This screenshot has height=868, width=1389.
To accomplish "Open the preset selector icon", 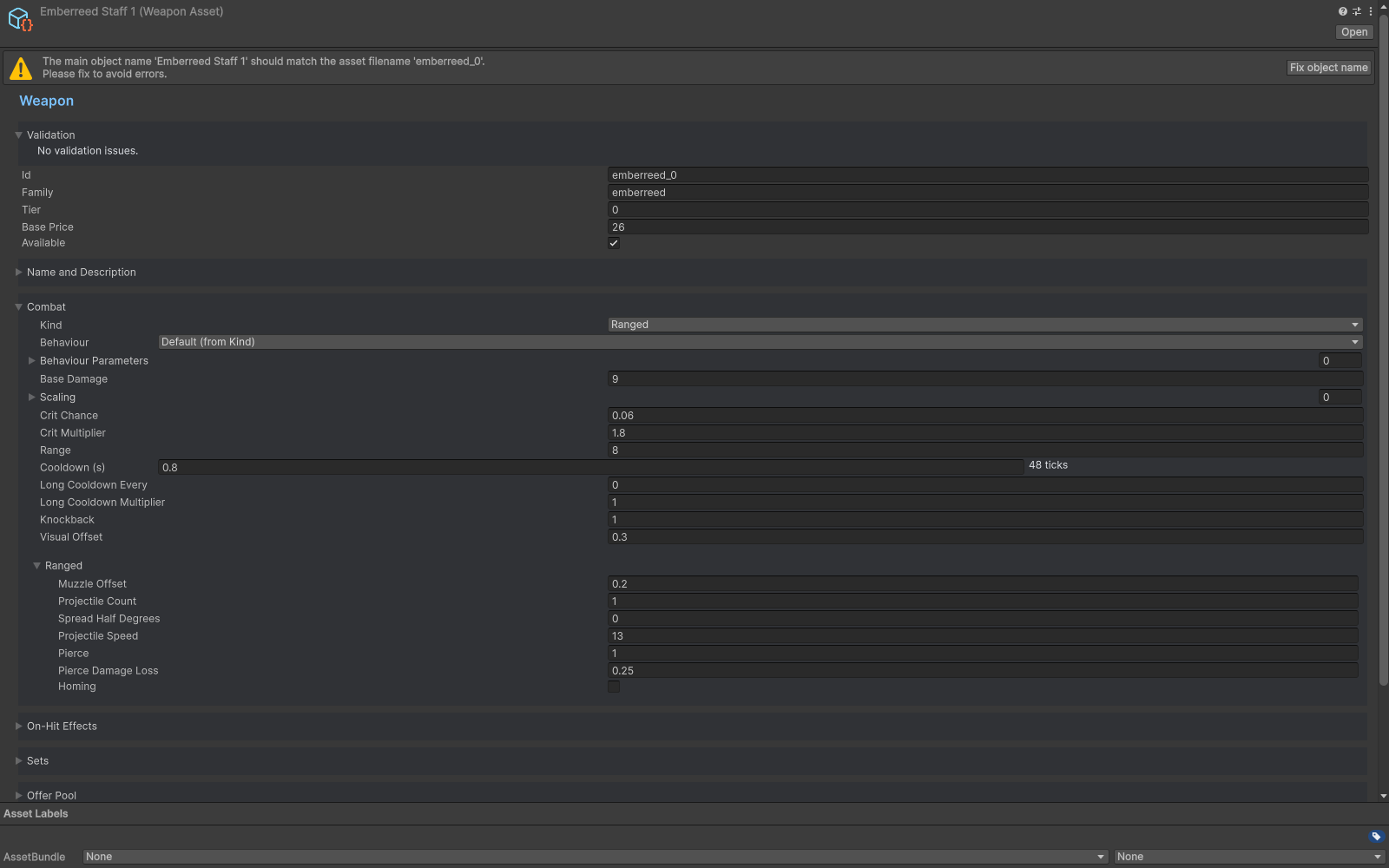I will pyautogui.click(x=1357, y=11).
